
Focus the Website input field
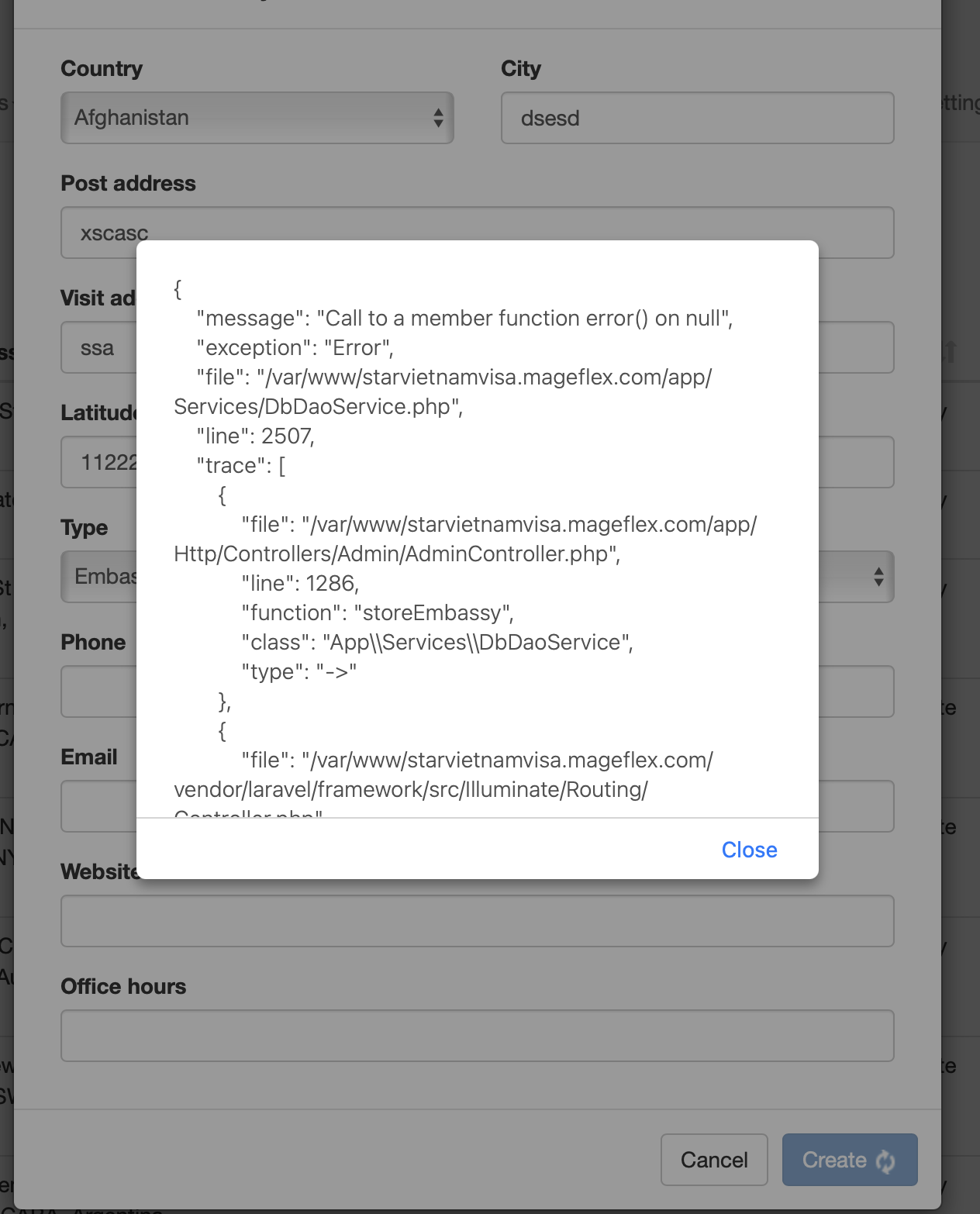click(x=476, y=921)
